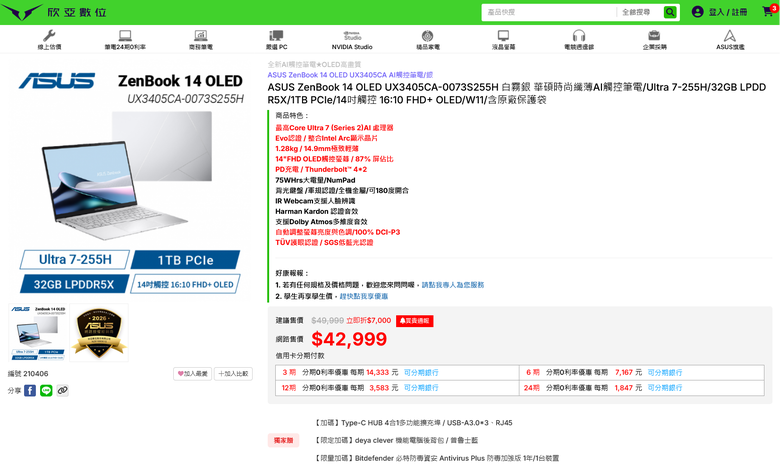Open the desktop PC category icon

[276, 36]
